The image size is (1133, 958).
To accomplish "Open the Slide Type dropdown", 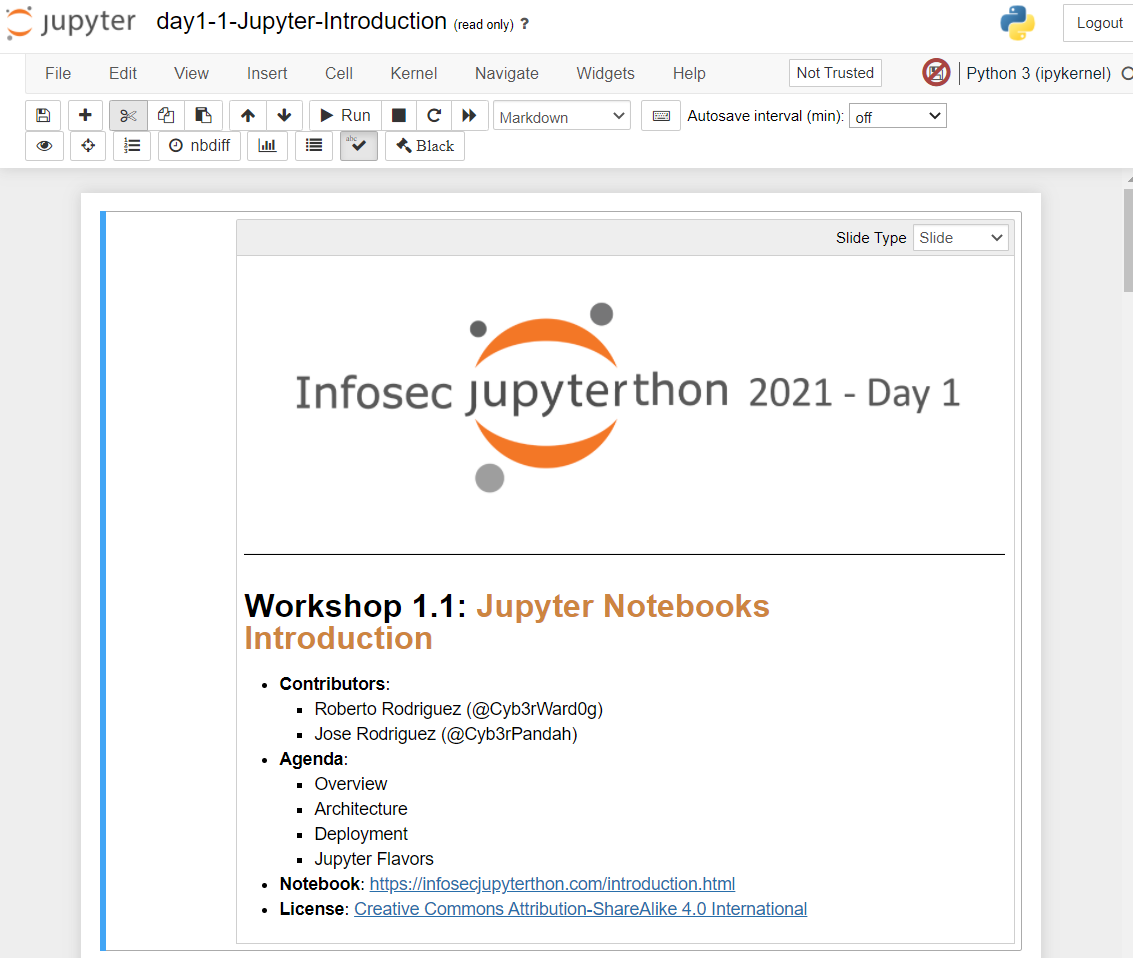I will point(960,238).
